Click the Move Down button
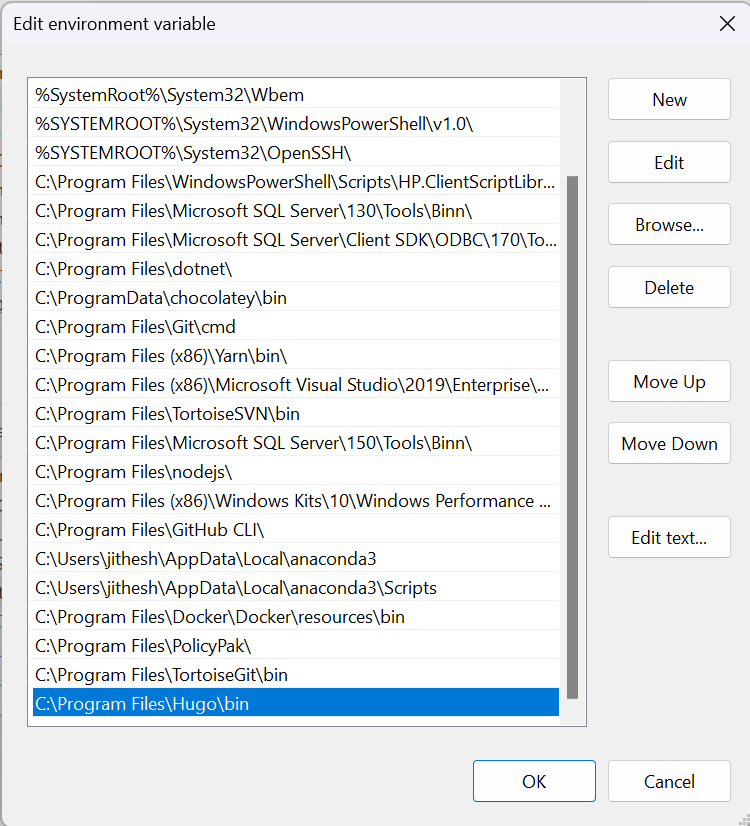750x826 pixels. tap(669, 444)
